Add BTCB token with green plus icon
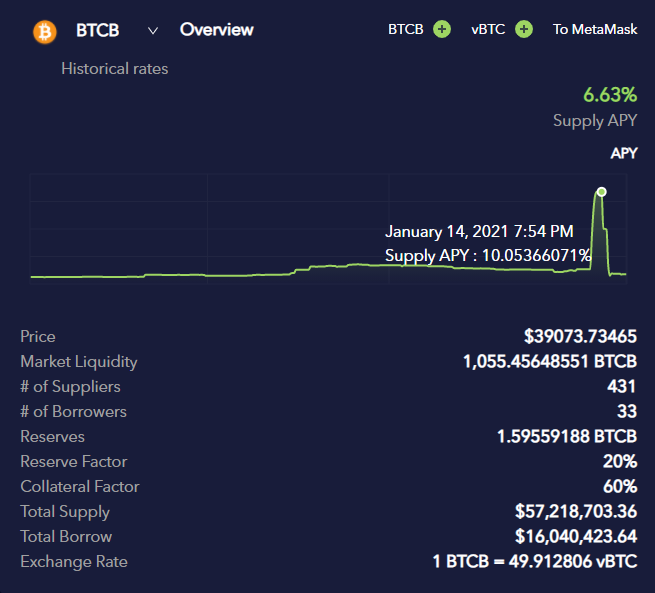The image size is (655, 593). tap(442, 29)
